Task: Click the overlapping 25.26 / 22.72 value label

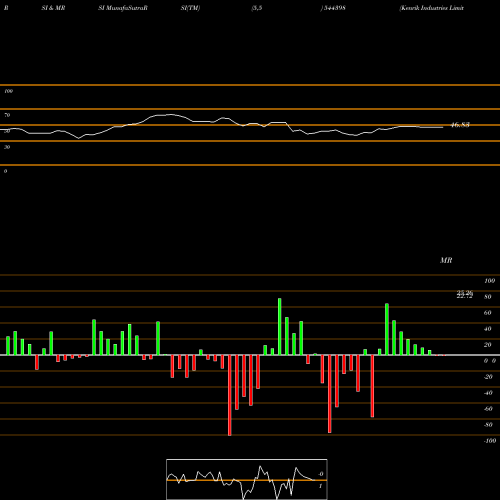Action: [x=465, y=294]
